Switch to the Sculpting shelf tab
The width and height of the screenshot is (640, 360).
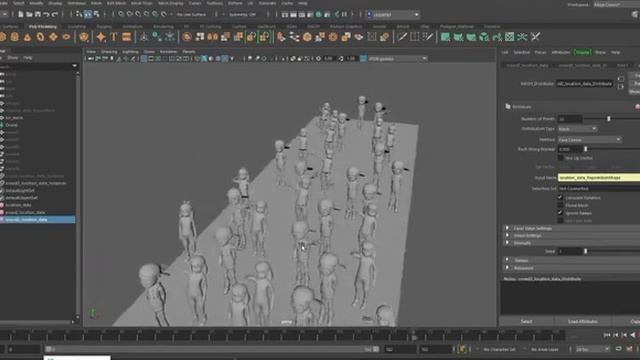[x=77, y=27]
